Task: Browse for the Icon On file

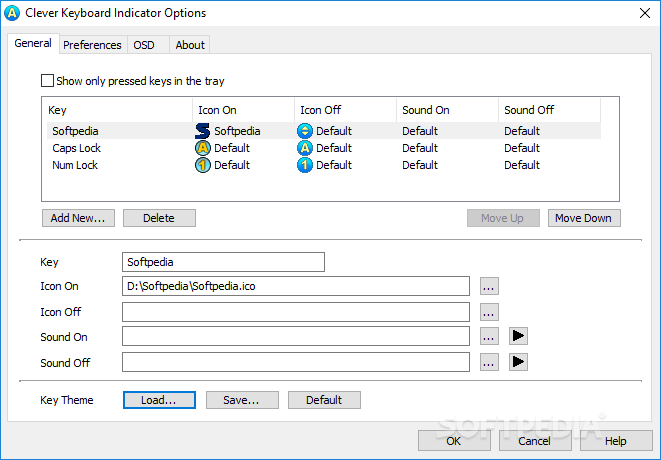Action: point(489,286)
